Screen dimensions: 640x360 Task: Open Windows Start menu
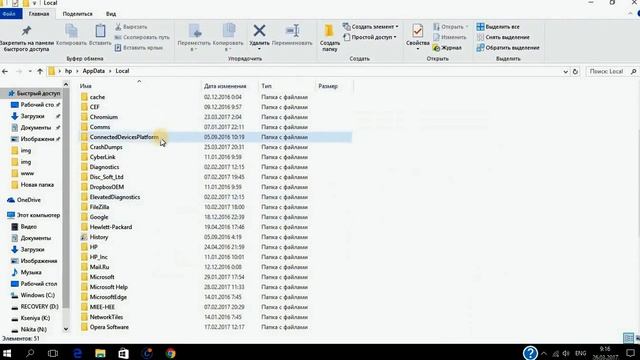(7, 353)
